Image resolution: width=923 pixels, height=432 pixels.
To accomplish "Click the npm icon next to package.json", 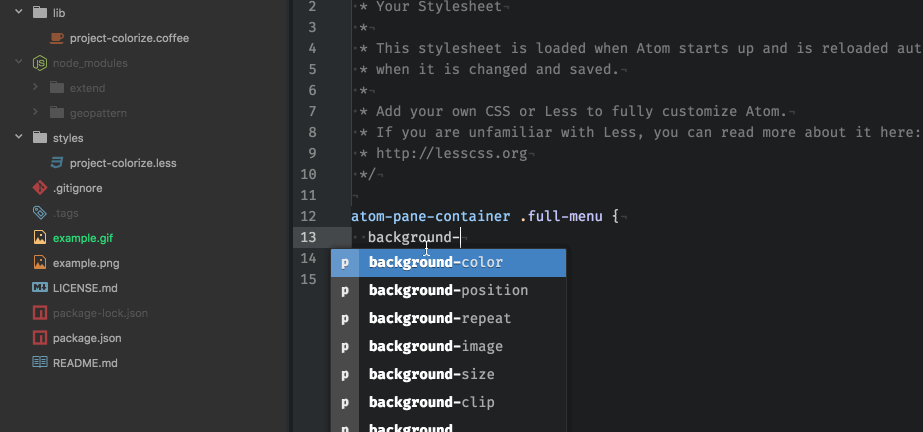I will pos(40,338).
